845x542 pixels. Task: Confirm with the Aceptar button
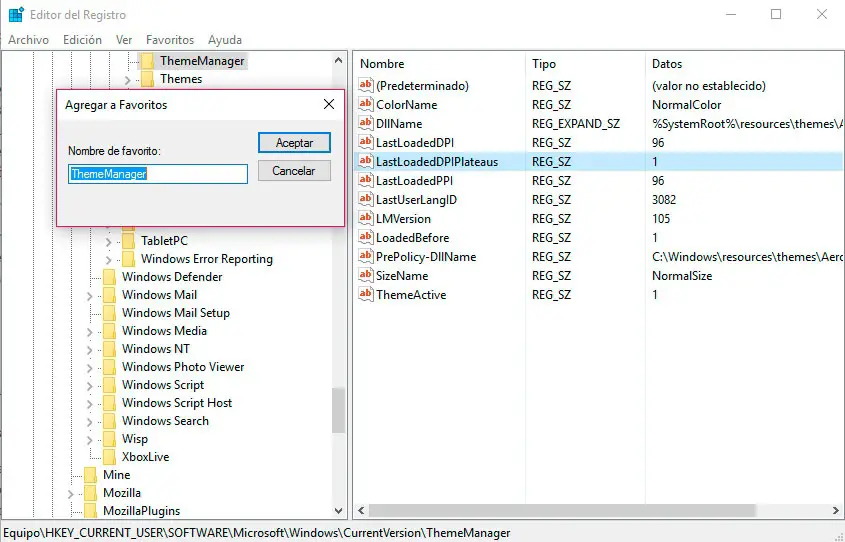[x=294, y=143]
